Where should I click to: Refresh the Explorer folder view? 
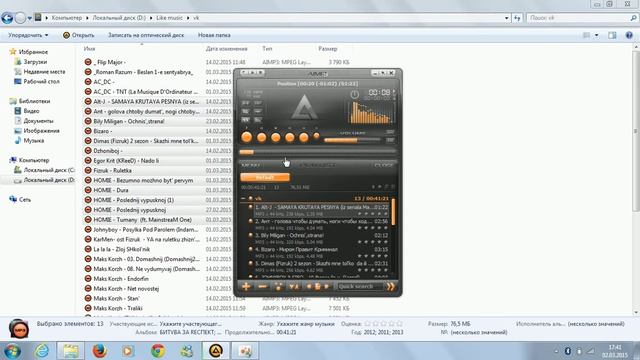(517, 18)
